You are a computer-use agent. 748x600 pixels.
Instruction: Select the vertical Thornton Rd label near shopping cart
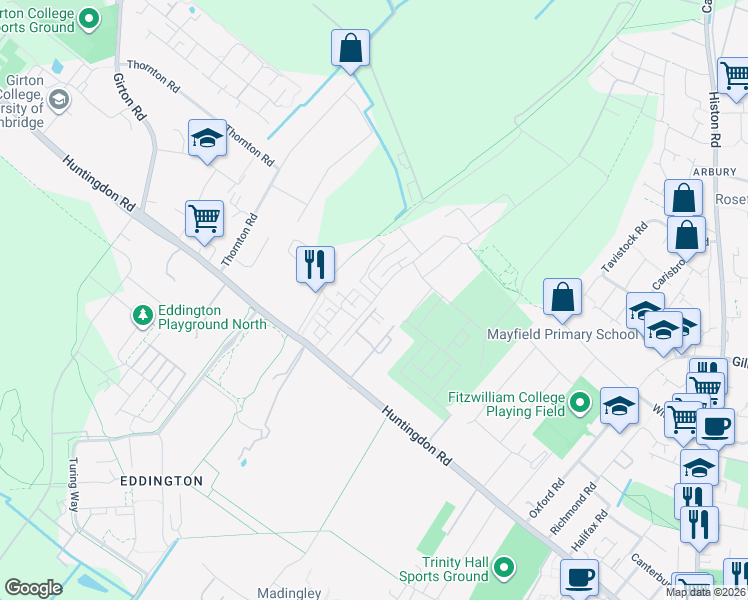click(239, 239)
